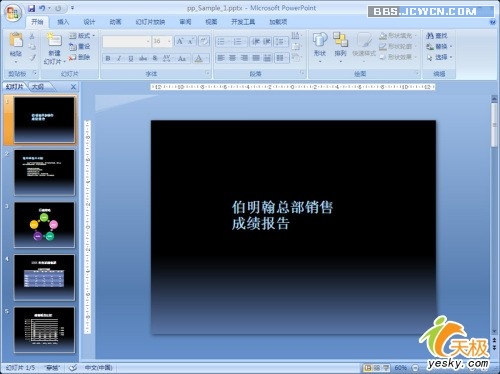This screenshot has width=500, height=374.
Task: Align text to the right
Action: pyautogui.click(x=244, y=58)
